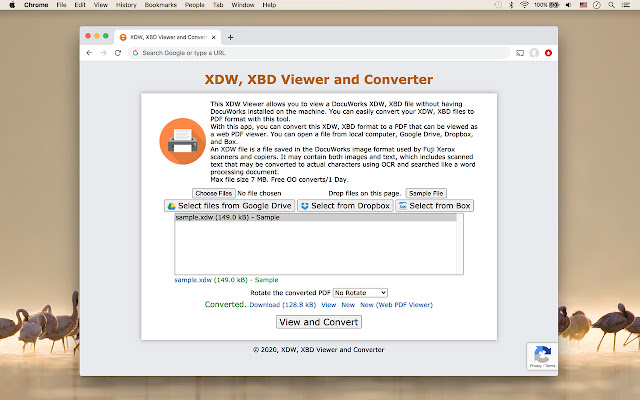Select sample.xdw row in the file list

(316, 218)
